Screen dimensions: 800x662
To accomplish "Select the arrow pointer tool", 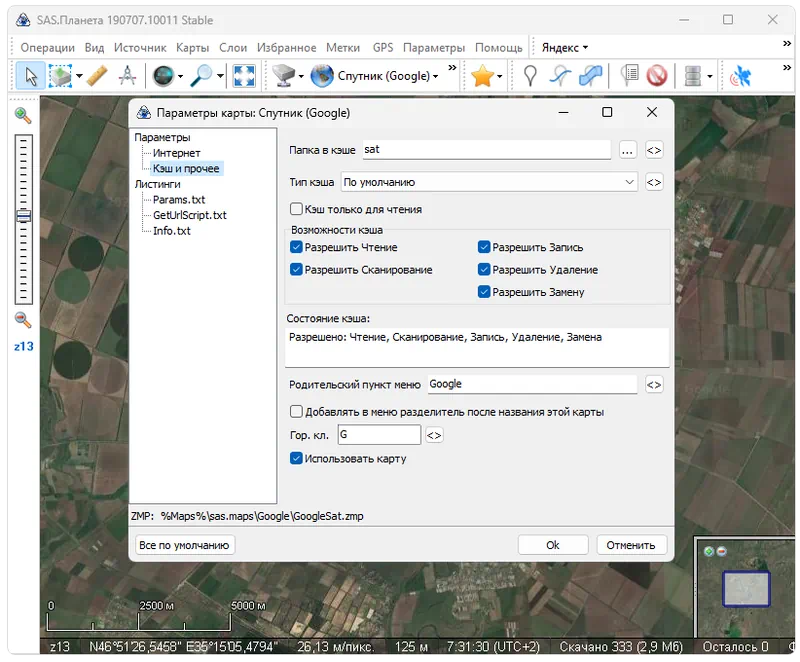I will 31,76.
